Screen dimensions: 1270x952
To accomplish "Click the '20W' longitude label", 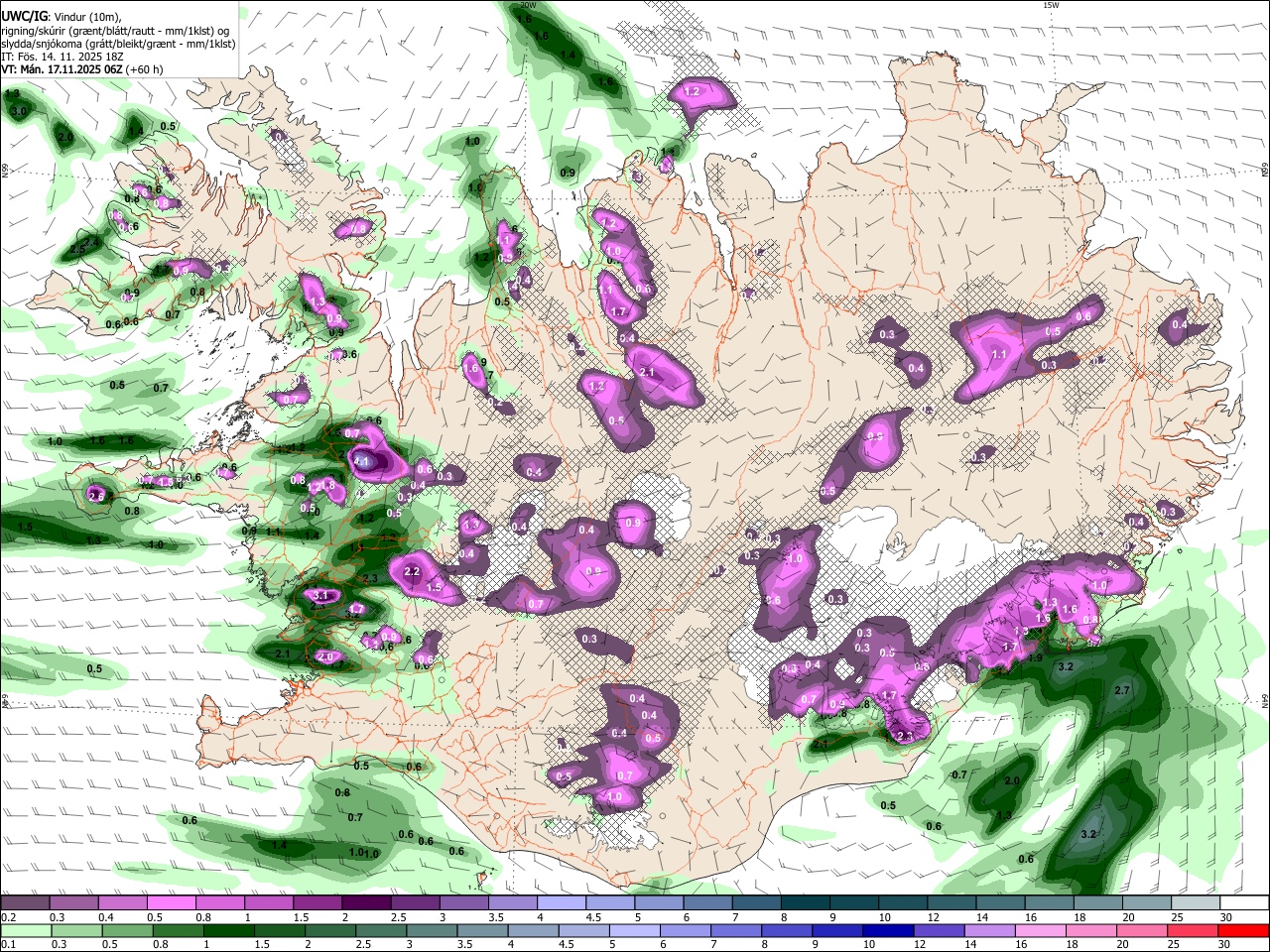I will coord(528,5).
